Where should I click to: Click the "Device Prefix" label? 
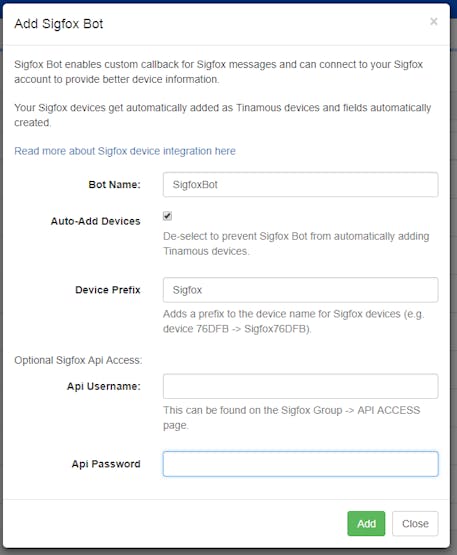pyautogui.click(x=108, y=290)
